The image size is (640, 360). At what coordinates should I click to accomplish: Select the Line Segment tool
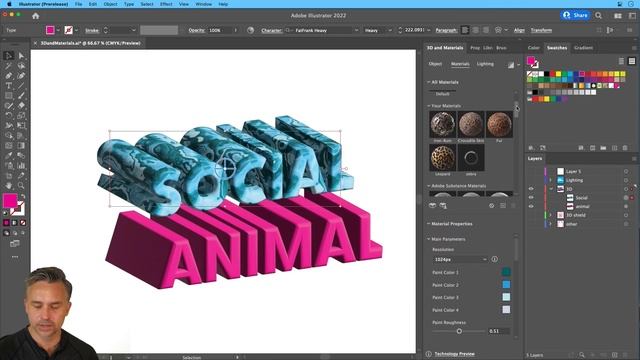[21, 86]
